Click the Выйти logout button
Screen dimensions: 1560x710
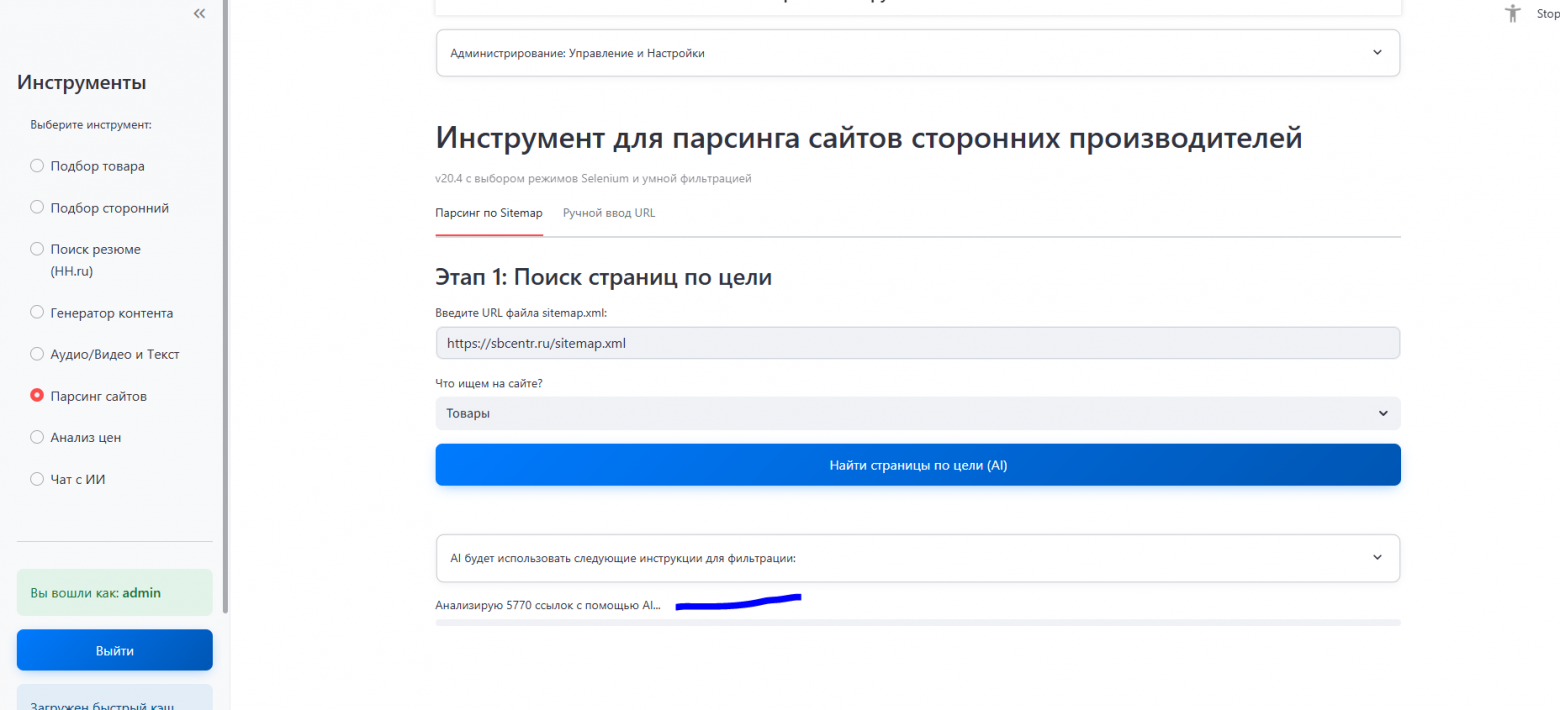(x=114, y=650)
